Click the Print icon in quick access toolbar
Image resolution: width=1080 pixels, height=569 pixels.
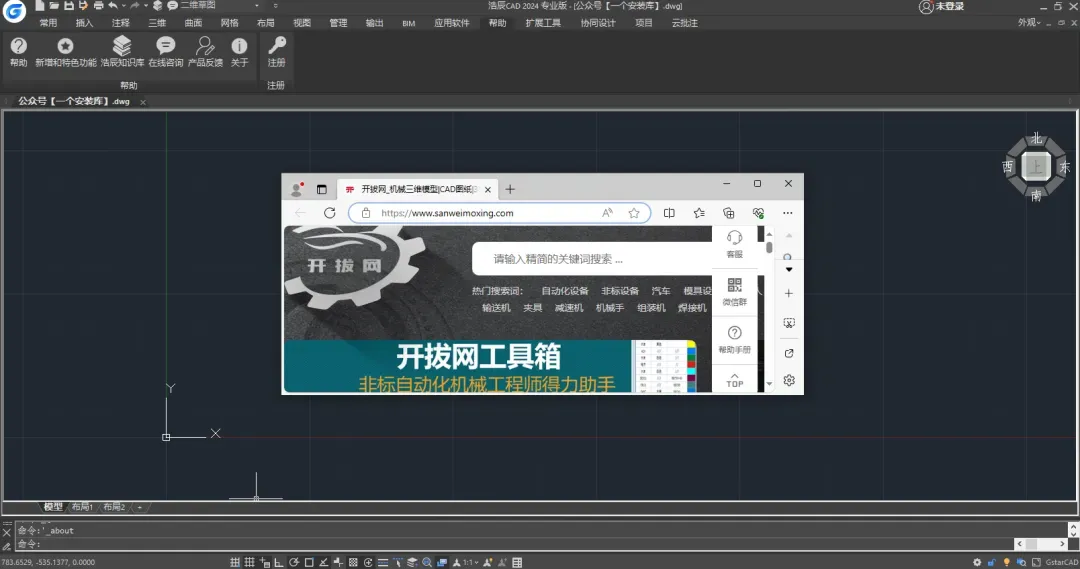coord(98,6)
